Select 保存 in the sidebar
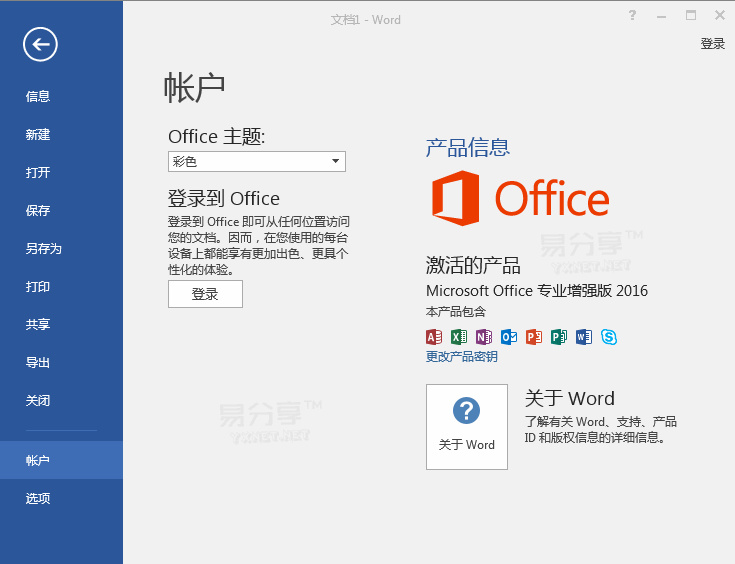This screenshot has width=735, height=564. [38, 211]
